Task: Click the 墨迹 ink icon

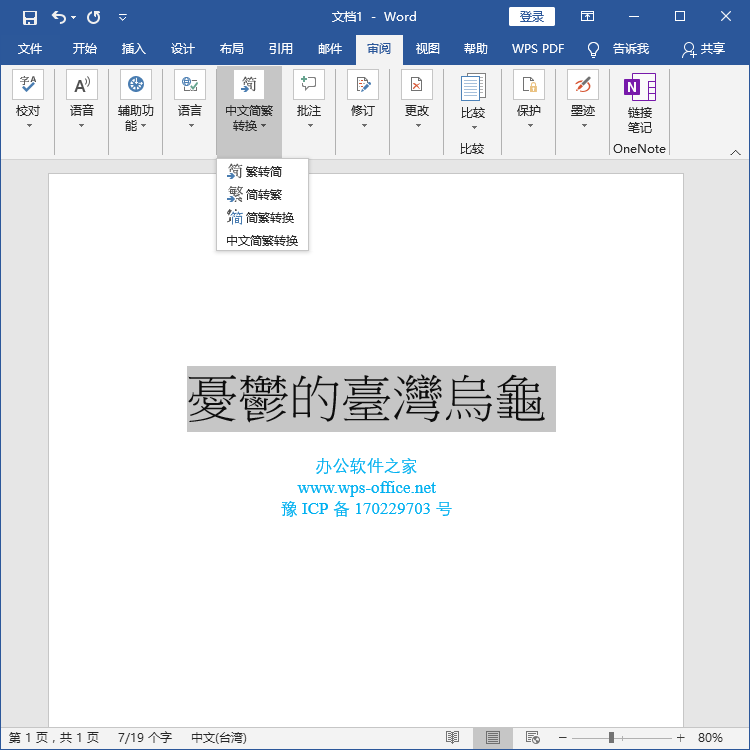Action: pos(583,85)
